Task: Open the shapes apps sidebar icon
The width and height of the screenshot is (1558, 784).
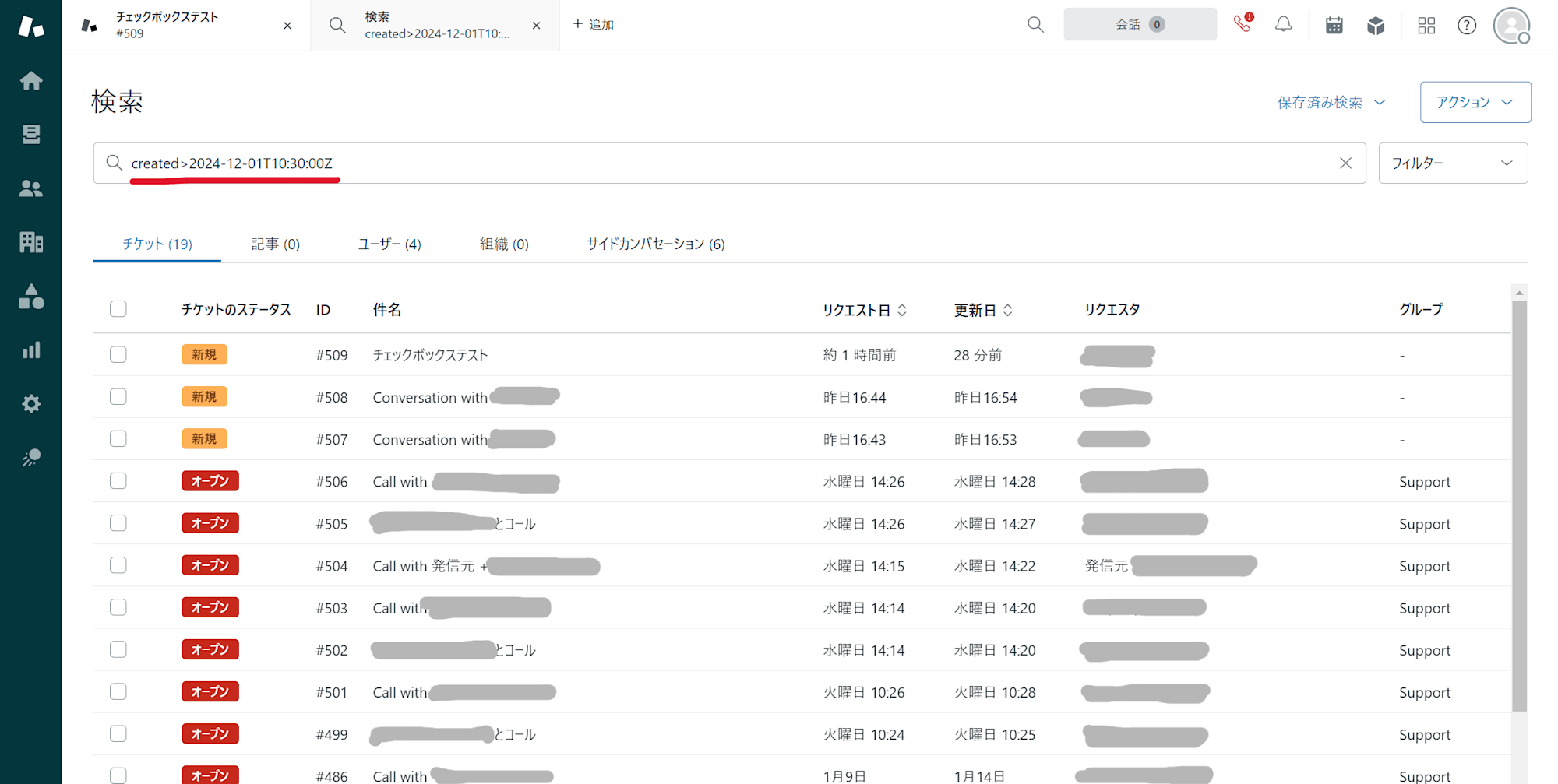Action: (31, 296)
